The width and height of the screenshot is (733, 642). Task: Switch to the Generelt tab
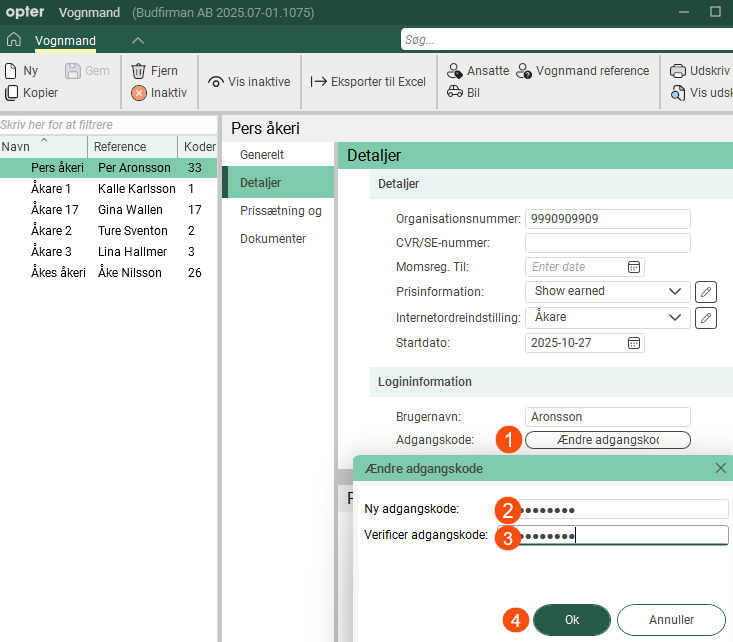(262, 155)
